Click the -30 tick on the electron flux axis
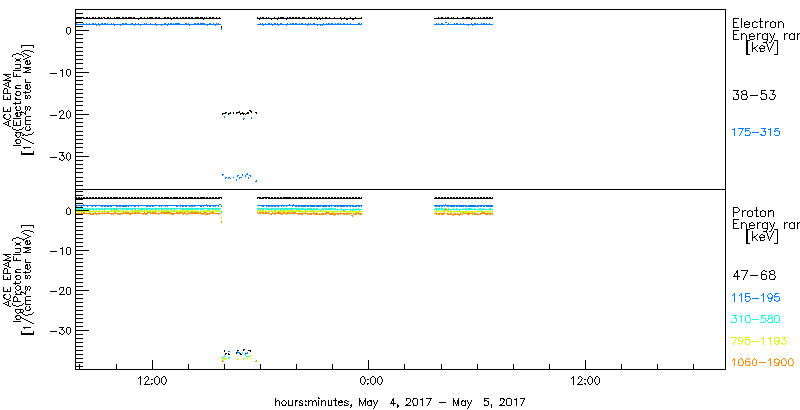Viewport: 800px width, 410px height. pos(60,156)
